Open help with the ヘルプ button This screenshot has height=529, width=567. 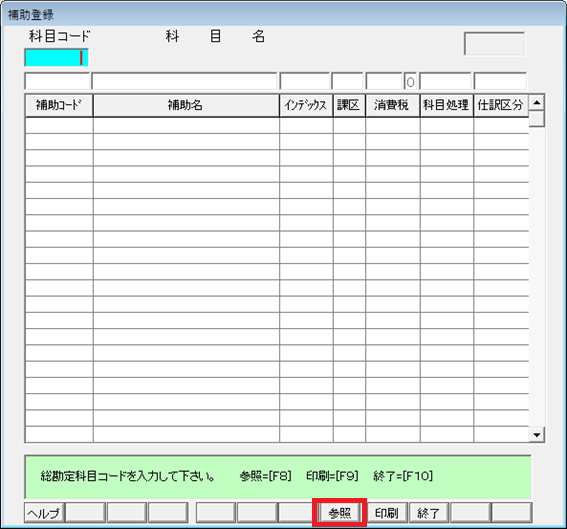pyautogui.click(x=44, y=513)
